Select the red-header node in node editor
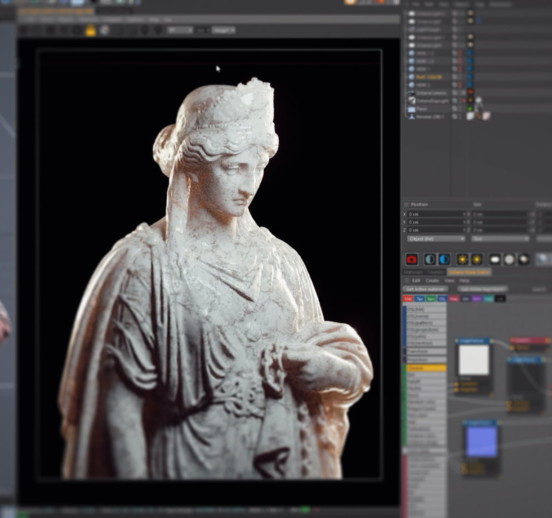This screenshot has width=552, height=518. (530, 341)
